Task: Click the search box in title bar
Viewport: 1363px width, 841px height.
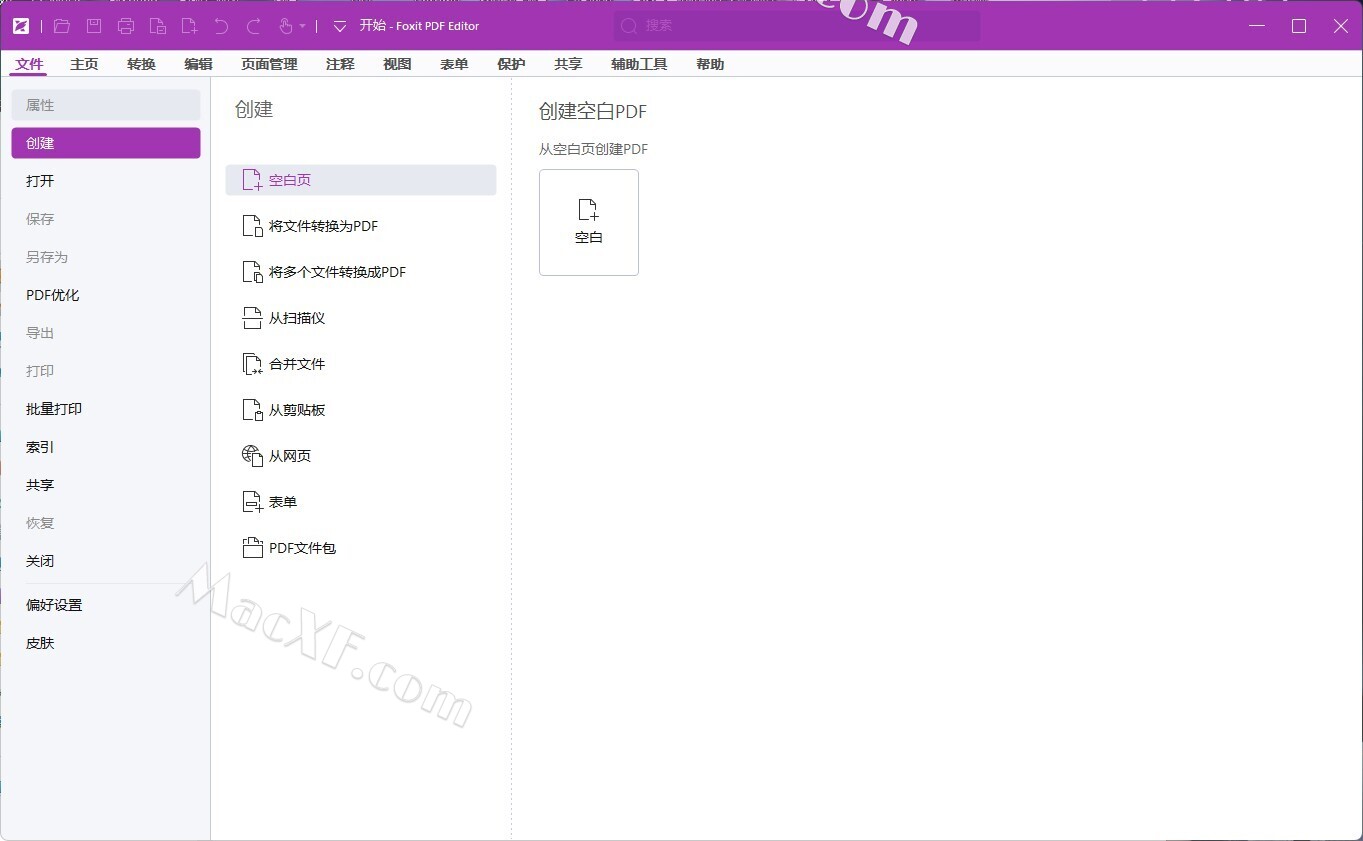Action: point(797,26)
